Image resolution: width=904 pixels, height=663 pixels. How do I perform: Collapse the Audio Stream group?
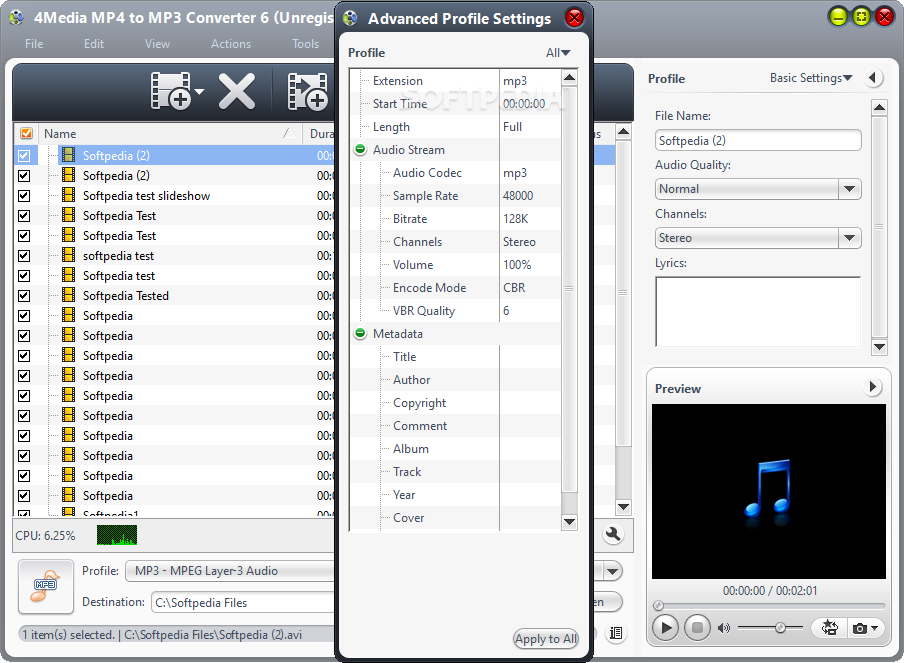pos(360,149)
